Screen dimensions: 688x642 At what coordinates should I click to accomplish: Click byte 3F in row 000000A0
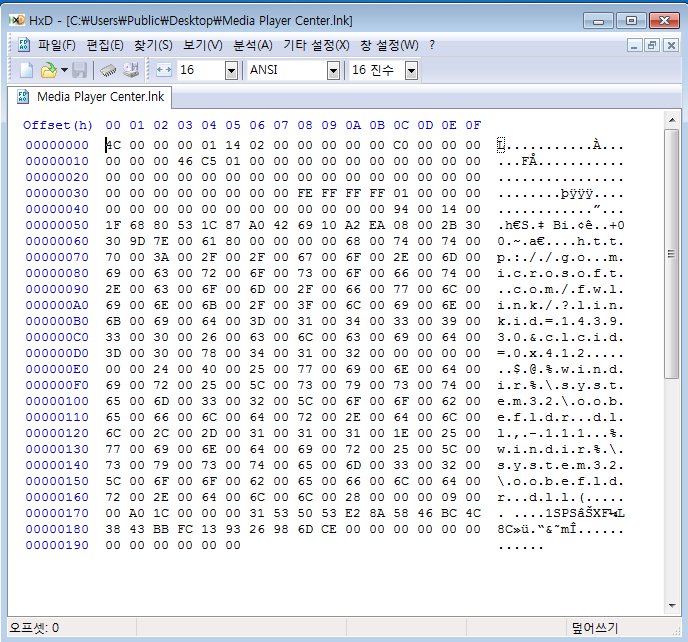[305, 305]
